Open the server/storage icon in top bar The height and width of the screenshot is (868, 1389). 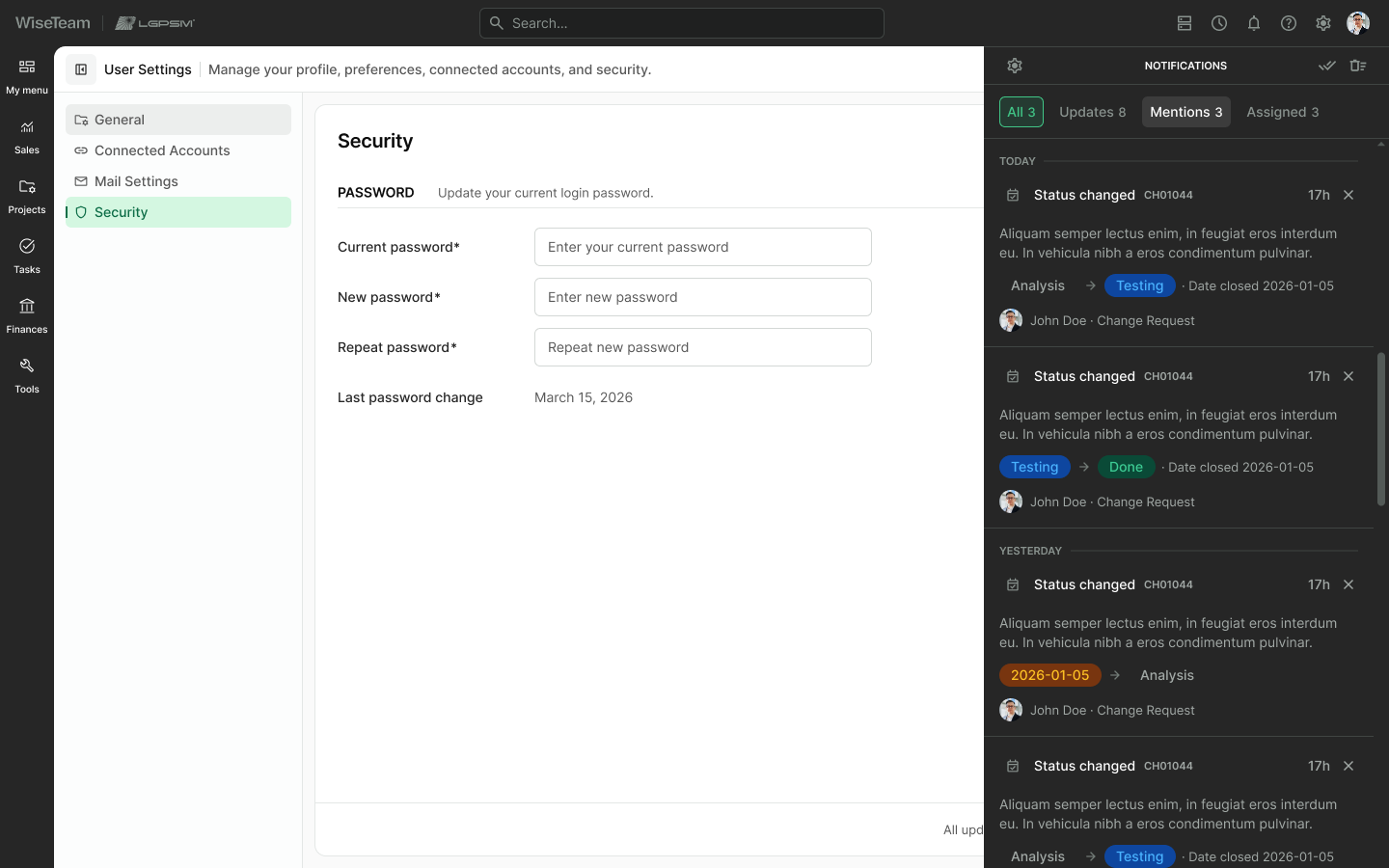pyautogui.click(x=1185, y=23)
